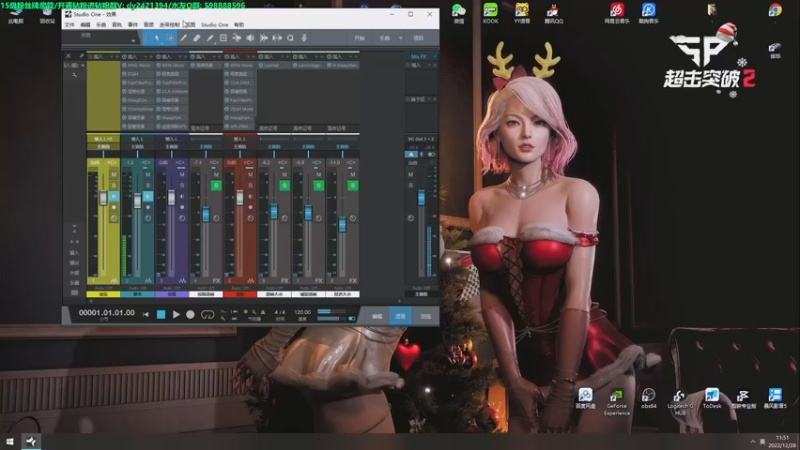Open the input selector on channel 1 strip
Screen dimensions: 800x450
click(103, 139)
